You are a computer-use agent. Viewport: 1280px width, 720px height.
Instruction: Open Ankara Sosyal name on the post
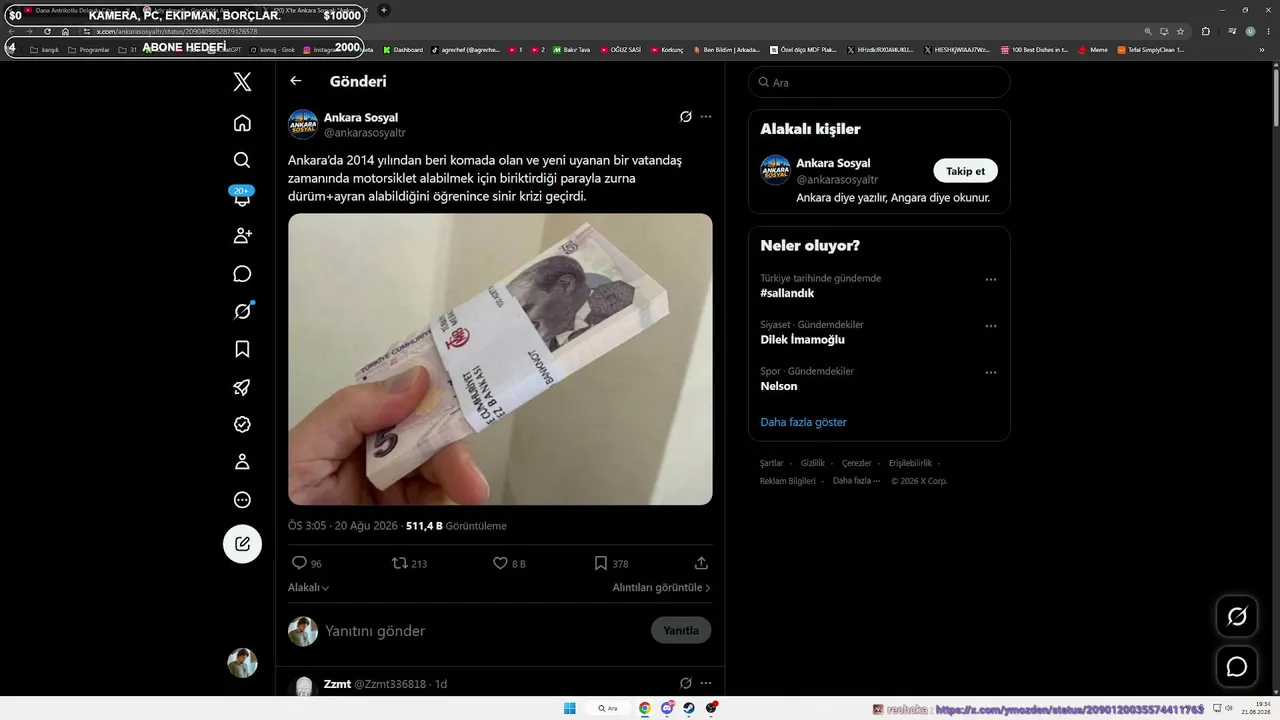[361, 117]
